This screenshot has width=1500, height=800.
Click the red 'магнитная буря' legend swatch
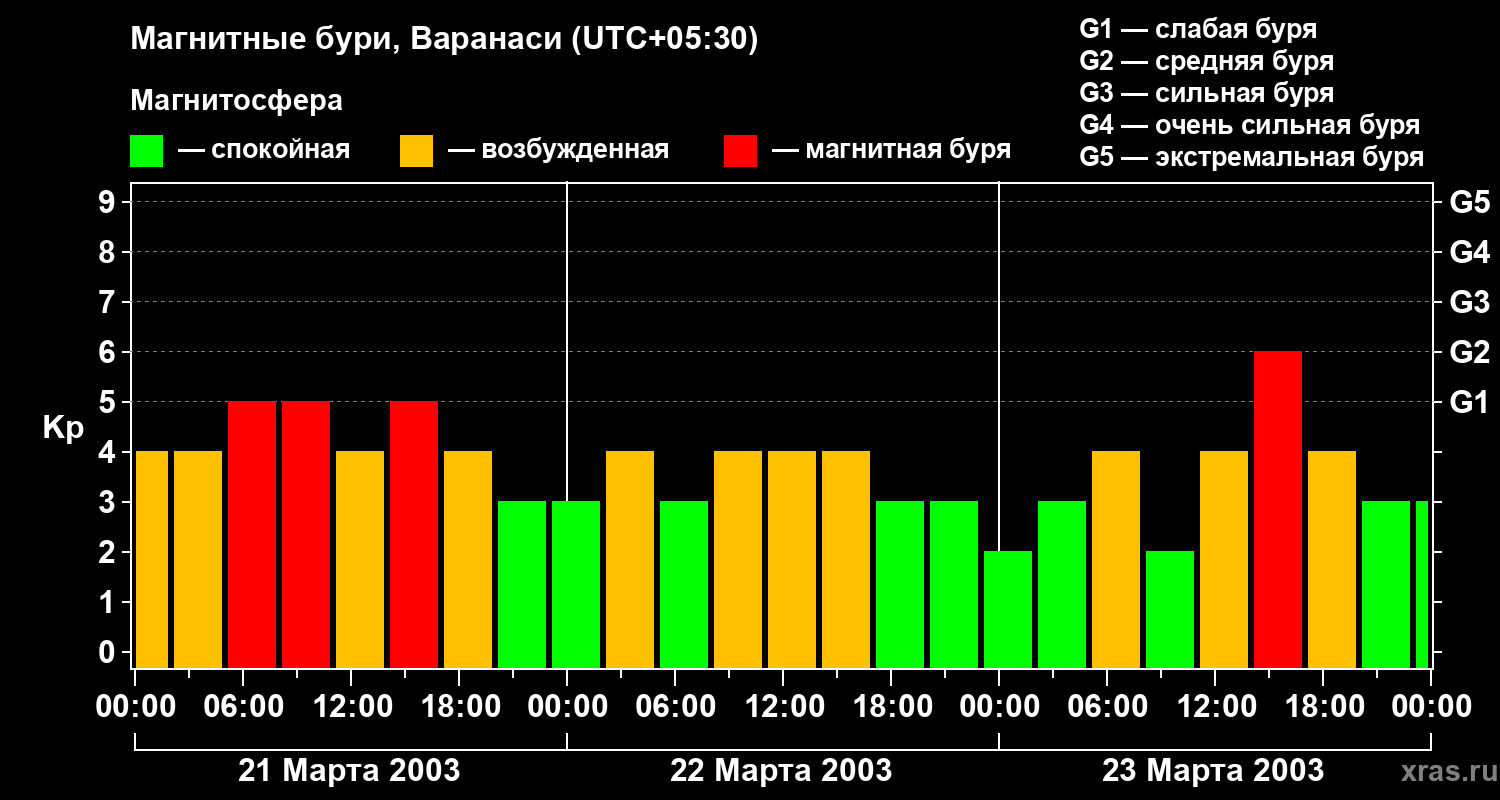tap(740, 151)
